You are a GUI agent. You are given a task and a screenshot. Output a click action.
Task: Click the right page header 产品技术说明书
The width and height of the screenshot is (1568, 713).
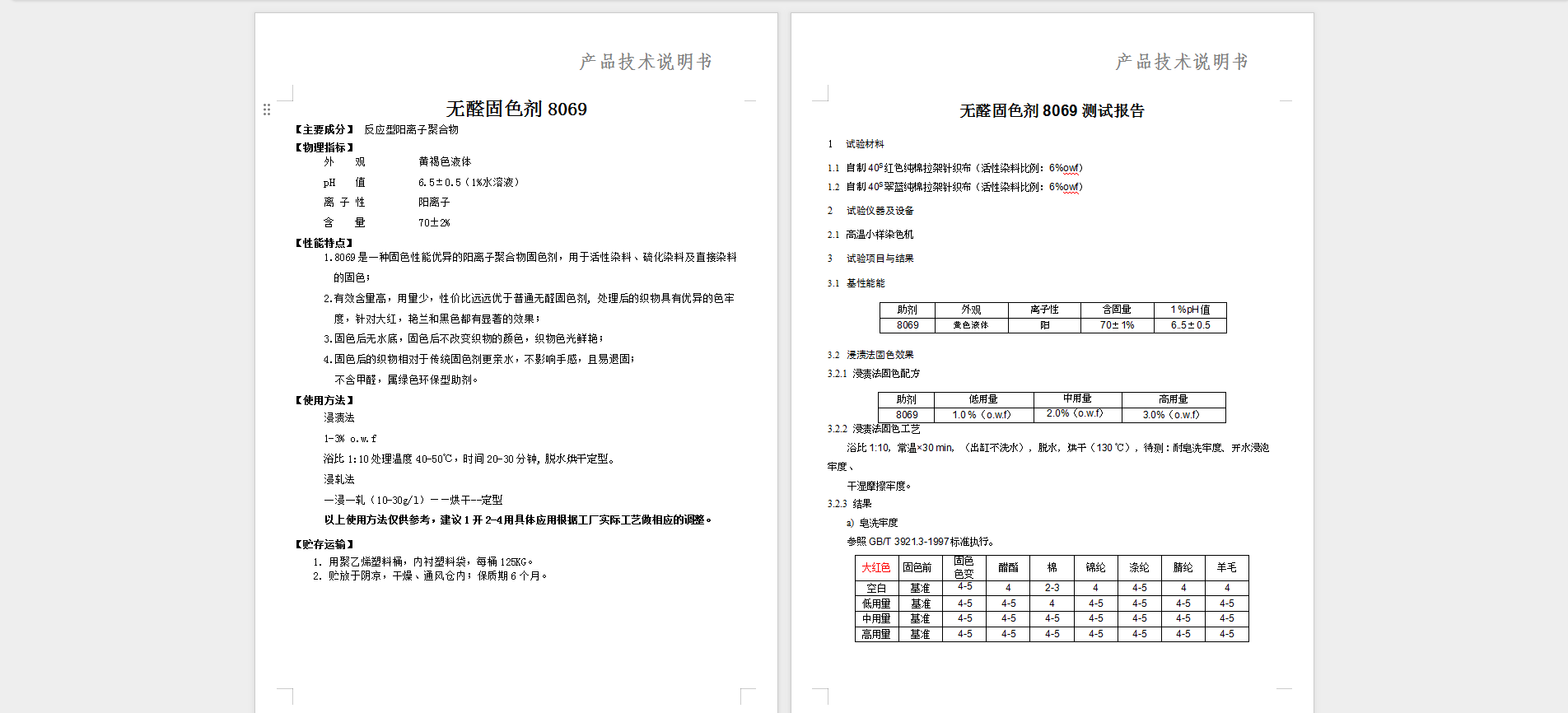(x=1182, y=62)
